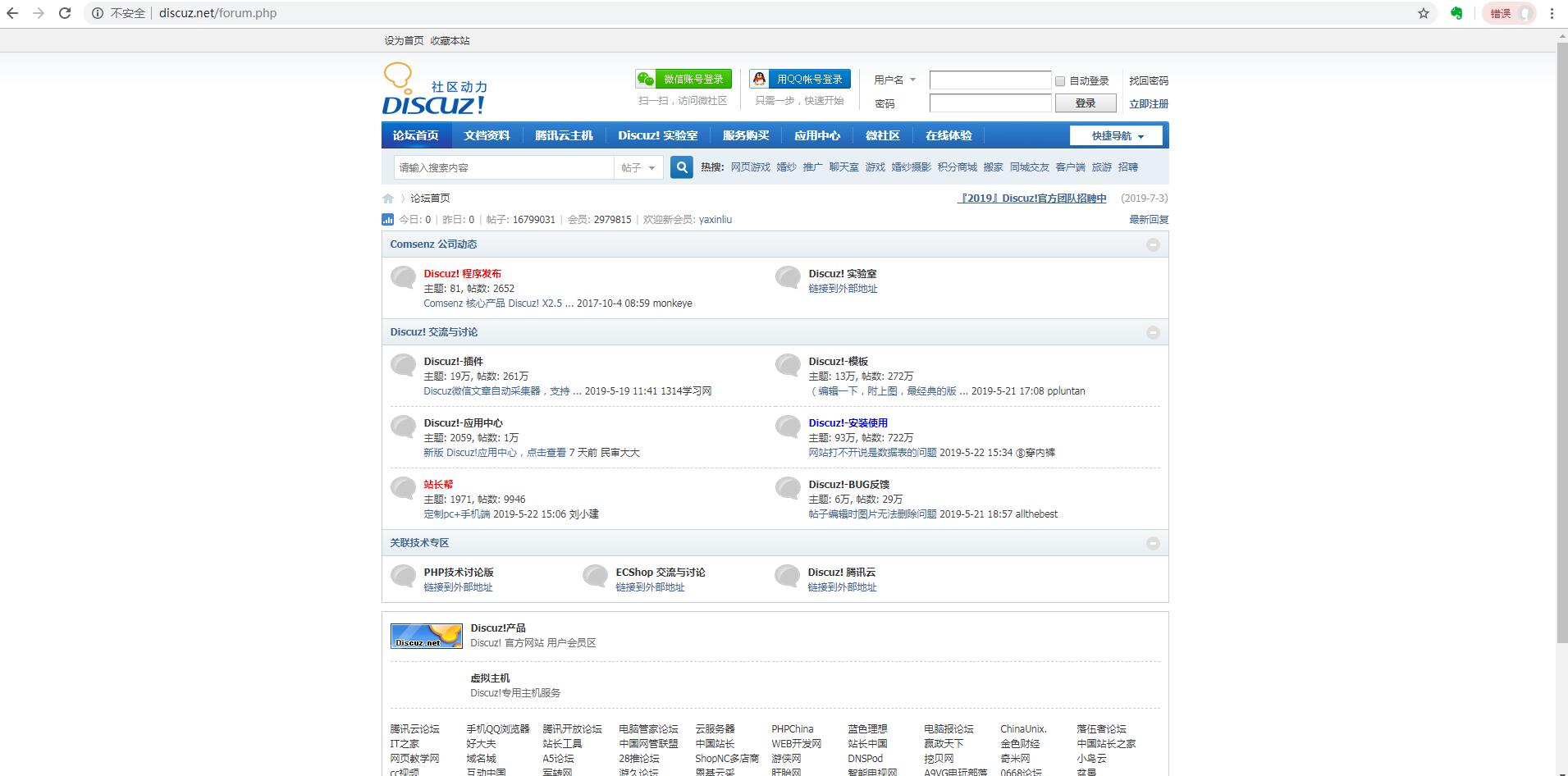Collapse the Comsenz 公司动态 section
Image resolution: width=1568 pixels, height=776 pixels.
[1153, 244]
